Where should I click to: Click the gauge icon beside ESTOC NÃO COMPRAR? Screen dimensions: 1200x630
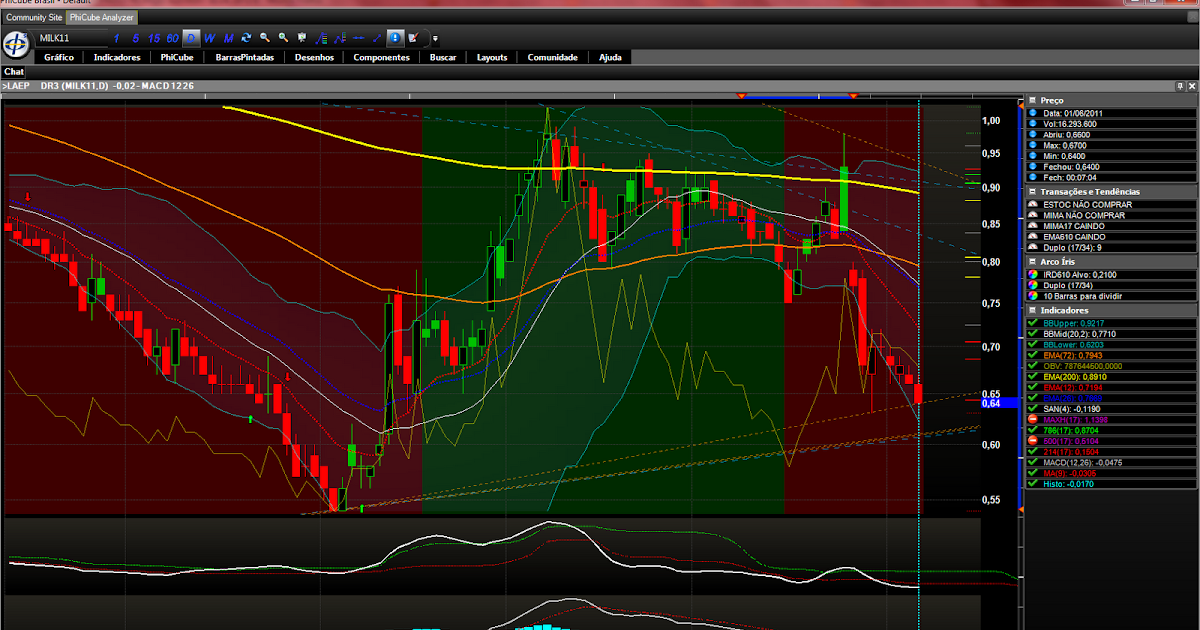[x=1033, y=204]
